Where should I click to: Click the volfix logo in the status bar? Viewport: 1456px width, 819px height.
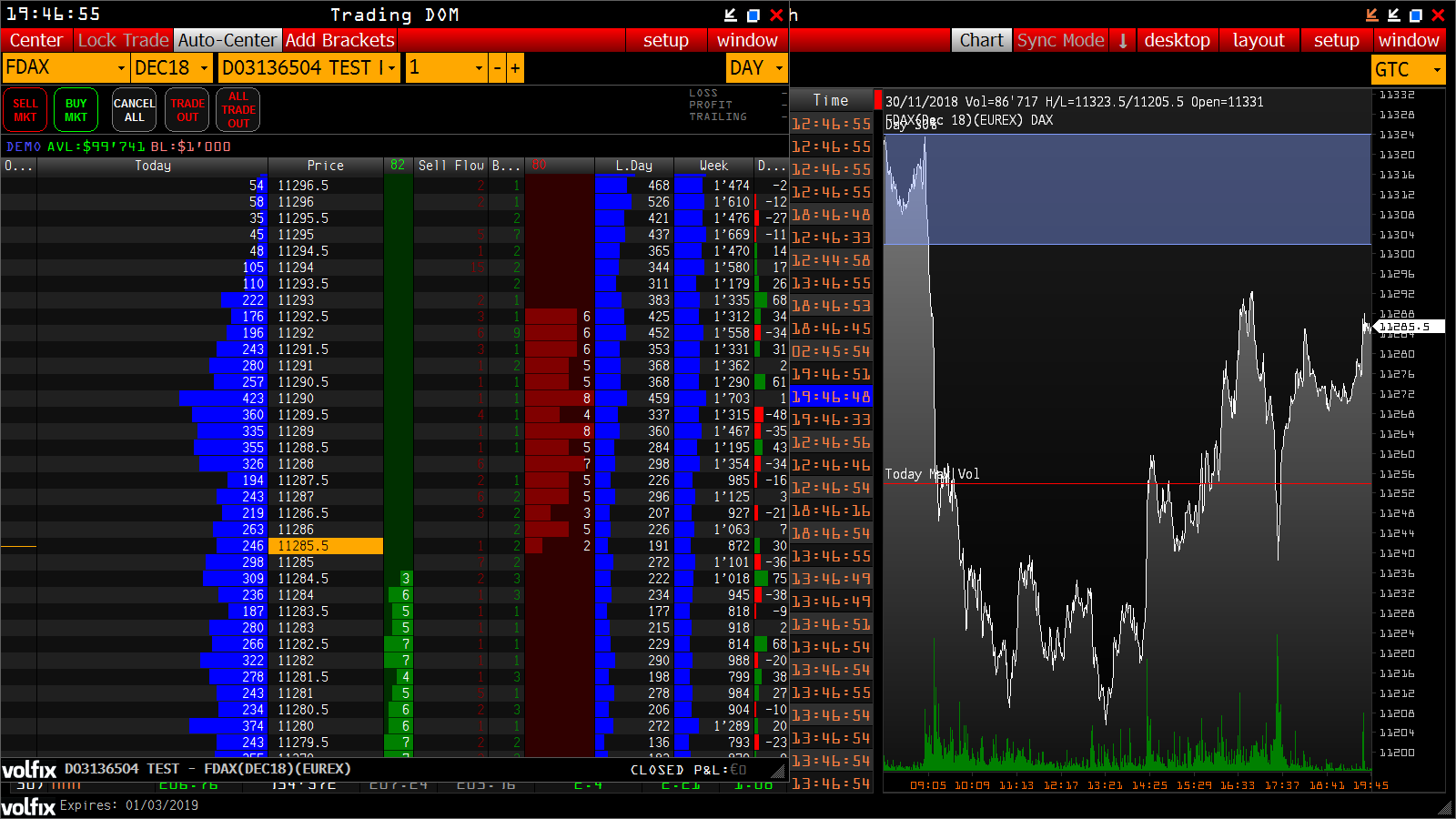coord(27,804)
